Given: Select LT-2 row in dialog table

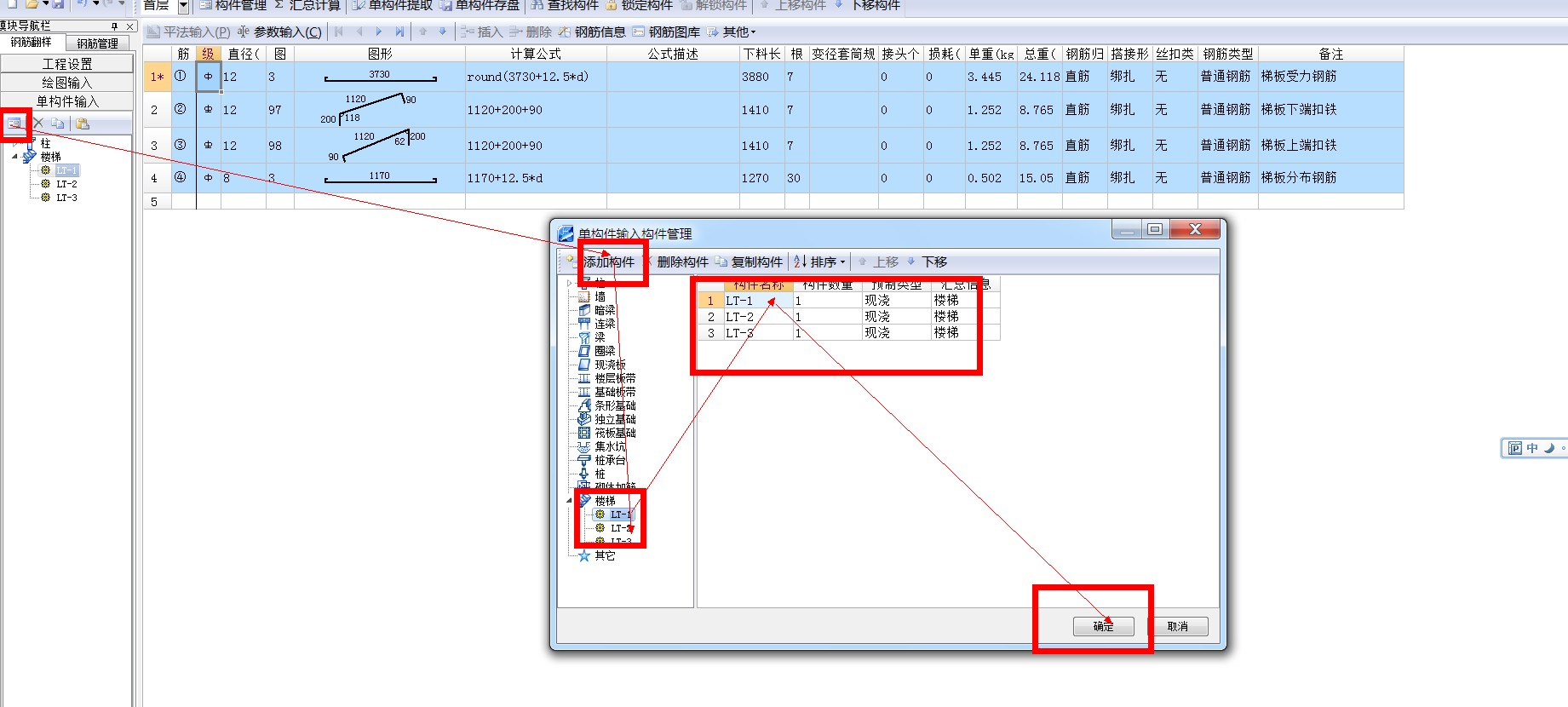Looking at the screenshot, I should click(848, 317).
